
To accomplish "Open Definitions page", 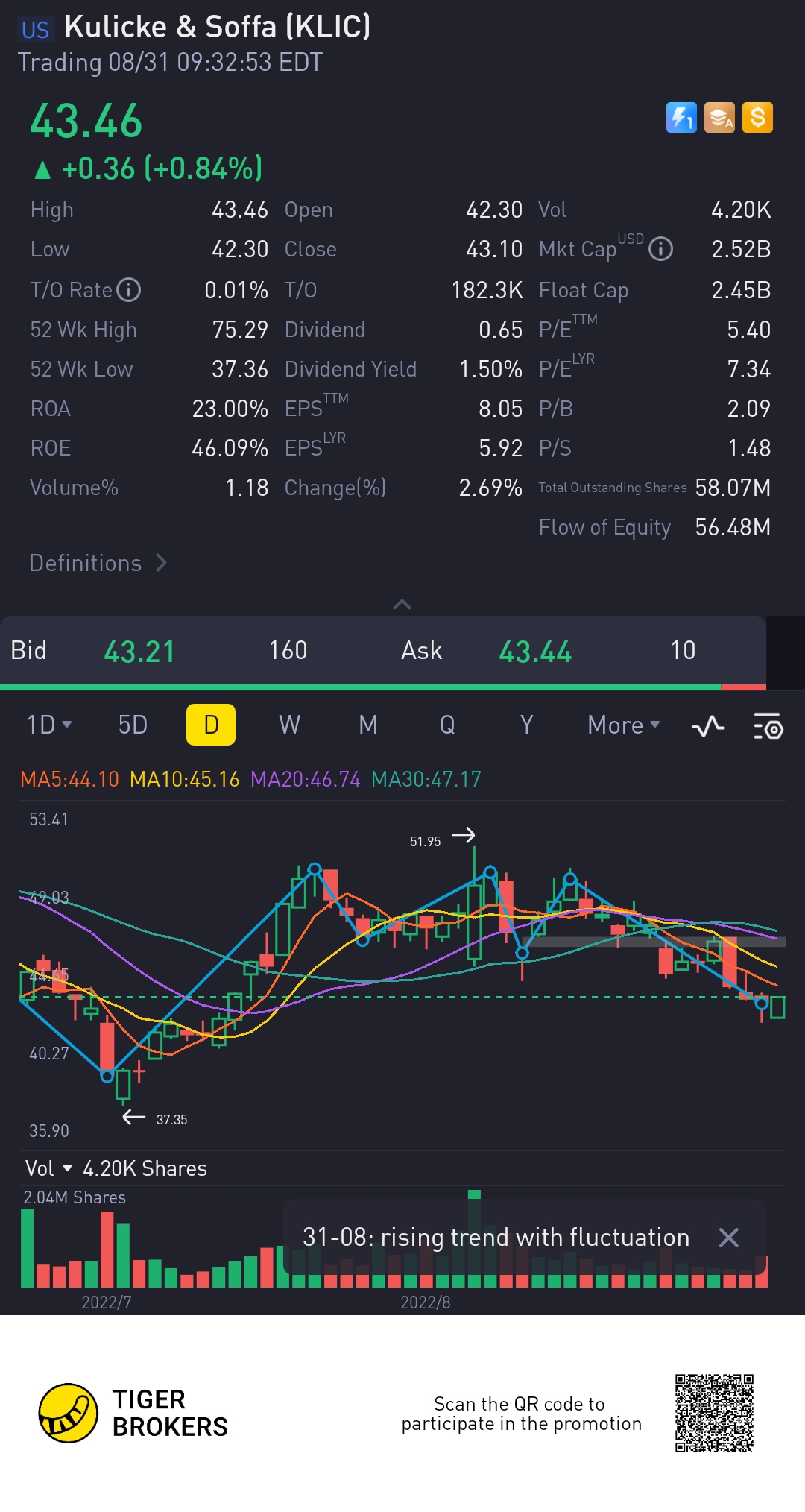I will click(98, 563).
